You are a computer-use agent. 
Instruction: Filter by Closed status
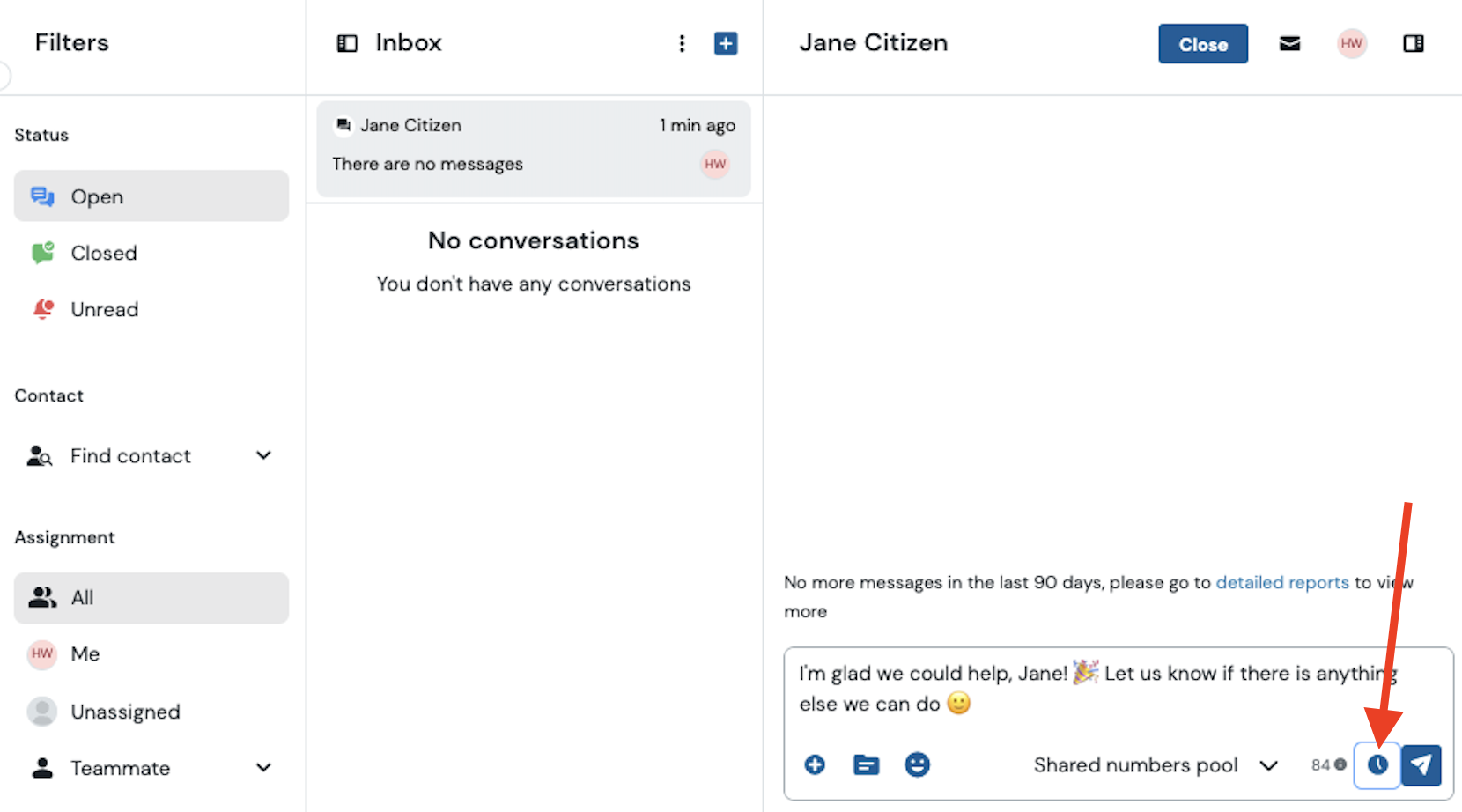[x=103, y=254]
